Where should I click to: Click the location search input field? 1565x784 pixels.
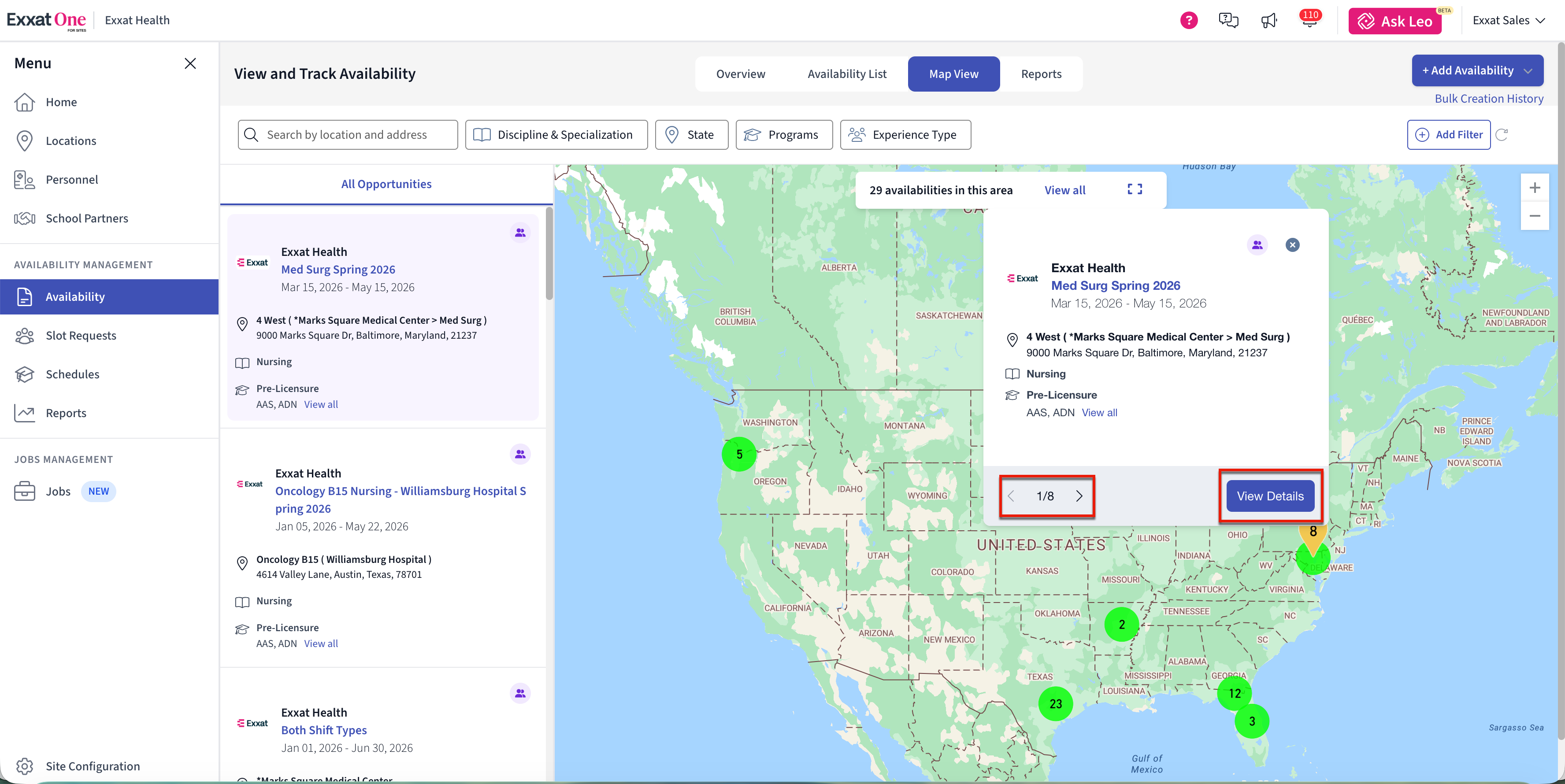(348, 135)
